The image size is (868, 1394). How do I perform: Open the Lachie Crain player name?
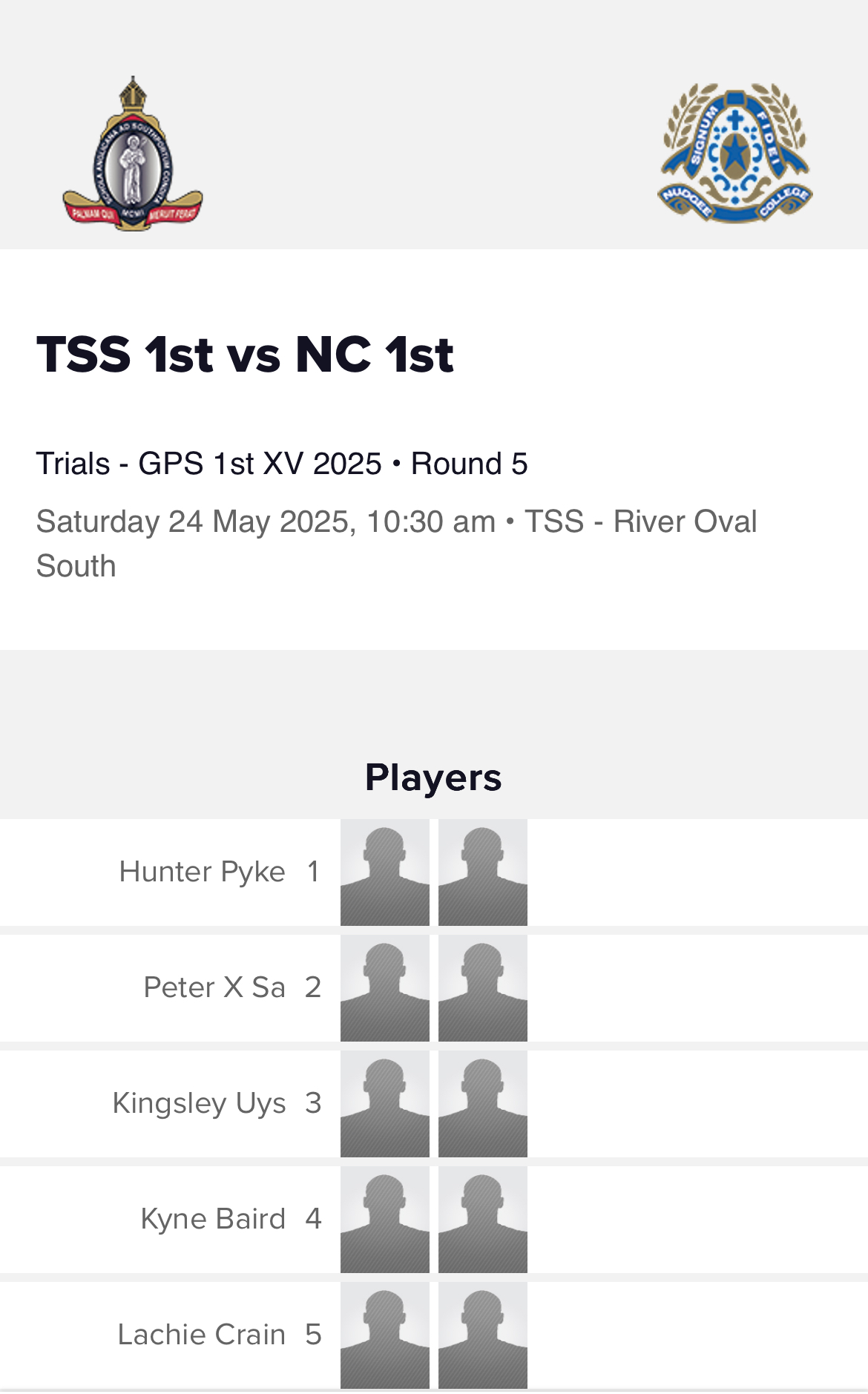[201, 1335]
